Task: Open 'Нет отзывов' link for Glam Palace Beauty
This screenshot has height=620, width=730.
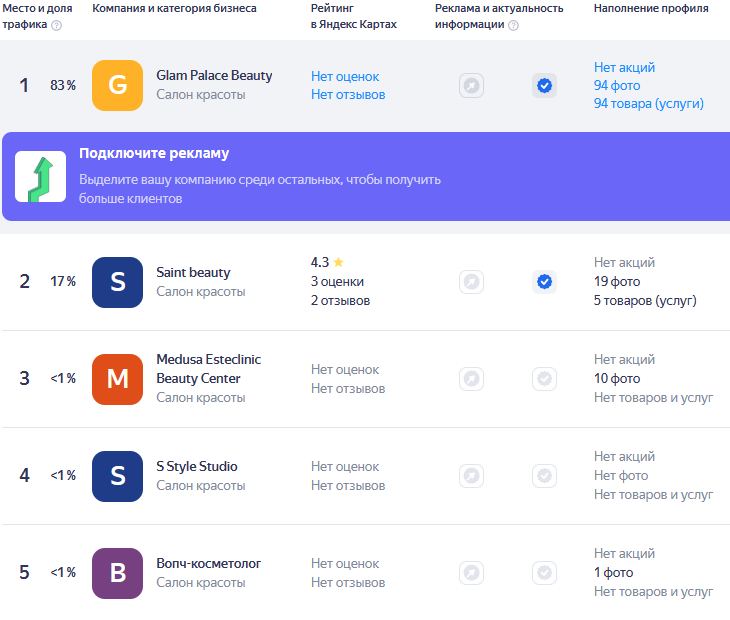Action: 348,94
